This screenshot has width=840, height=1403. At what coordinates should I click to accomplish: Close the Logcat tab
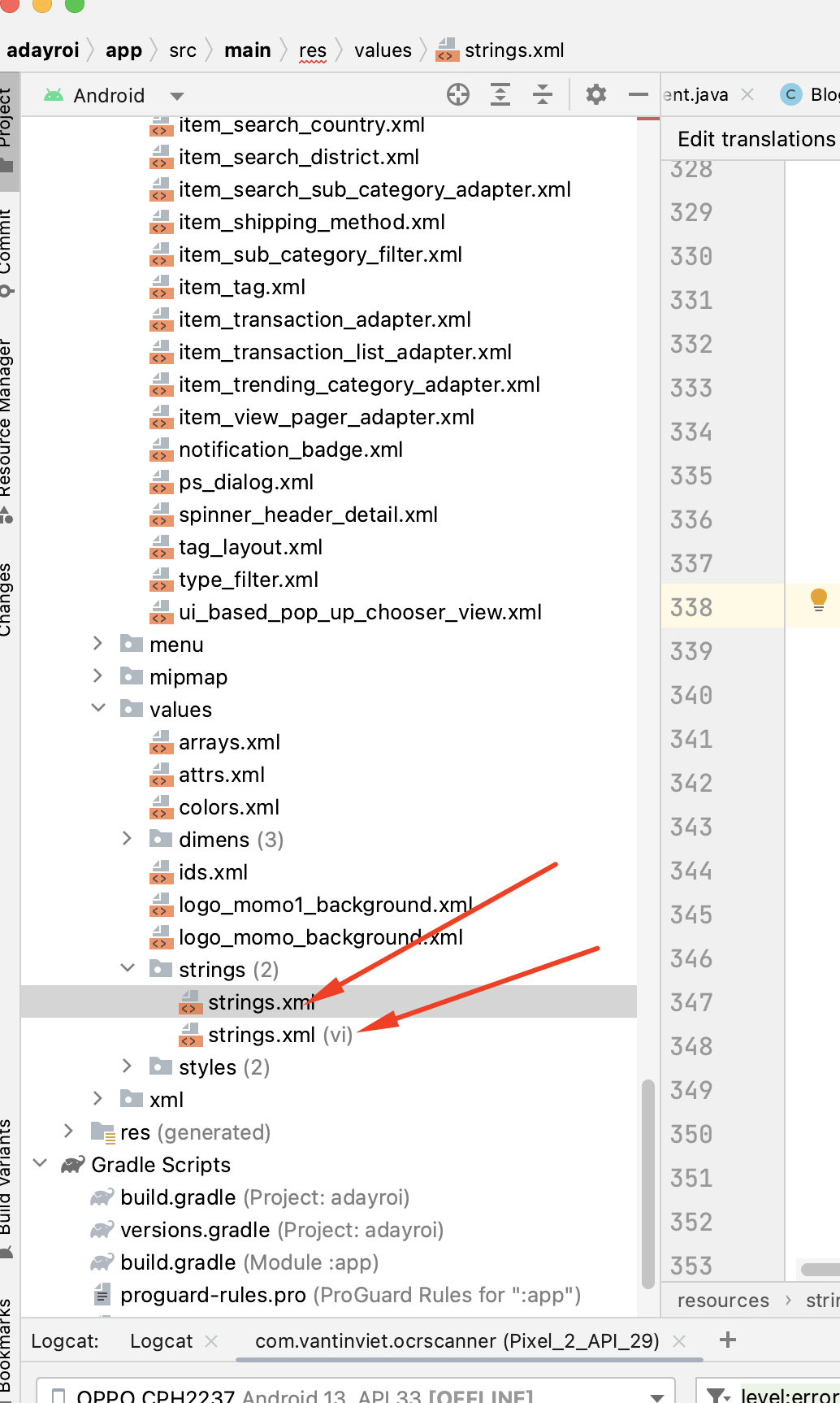click(211, 1341)
